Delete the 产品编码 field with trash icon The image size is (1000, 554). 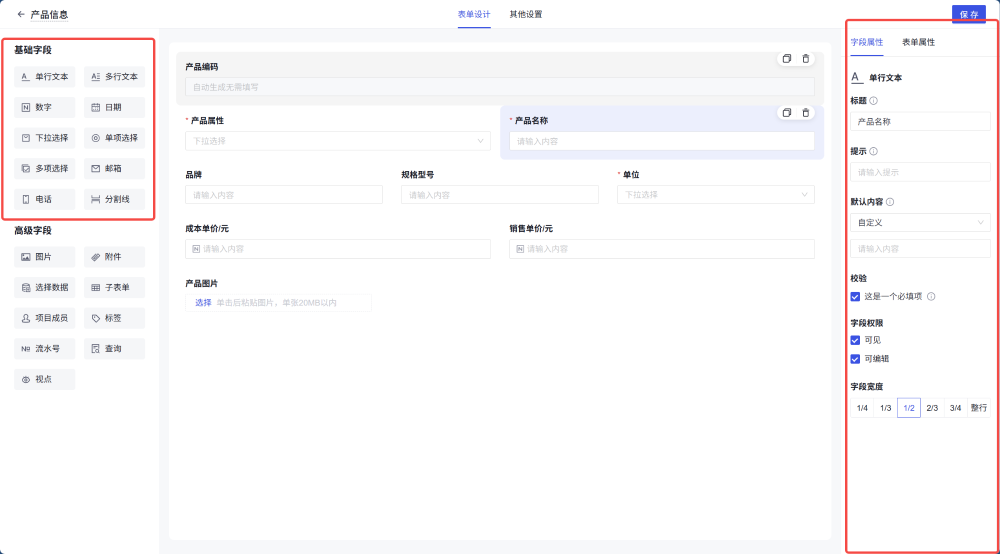[x=806, y=59]
